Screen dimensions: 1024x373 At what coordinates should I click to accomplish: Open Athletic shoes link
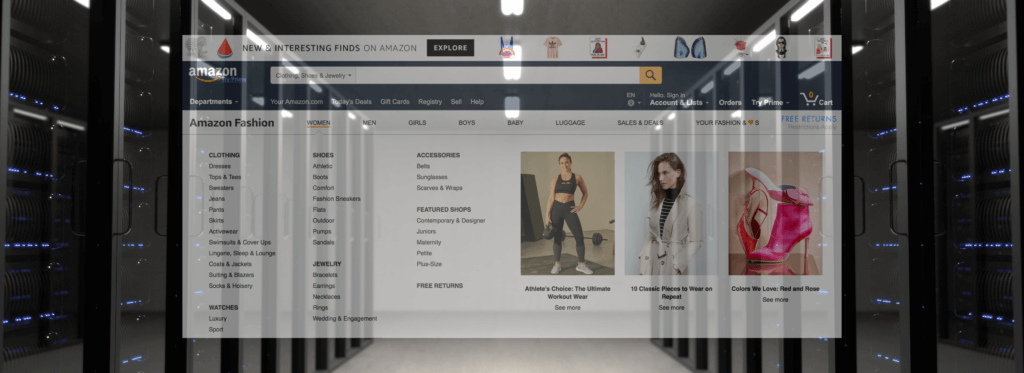pyautogui.click(x=322, y=166)
